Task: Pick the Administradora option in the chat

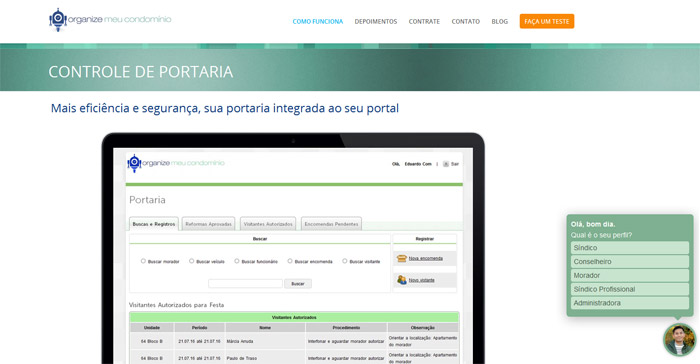Action: [x=629, y=303]
